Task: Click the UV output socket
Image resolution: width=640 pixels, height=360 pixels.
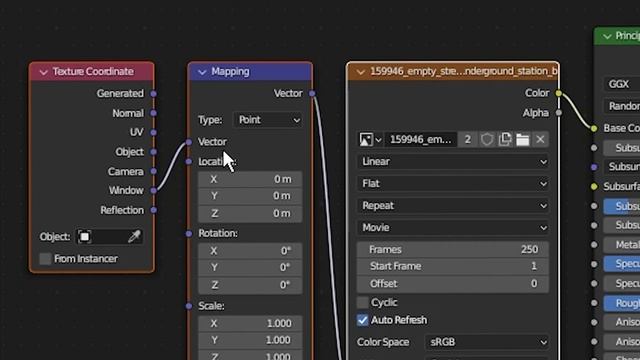Action: pyautogui.click(x=153, y=132)
